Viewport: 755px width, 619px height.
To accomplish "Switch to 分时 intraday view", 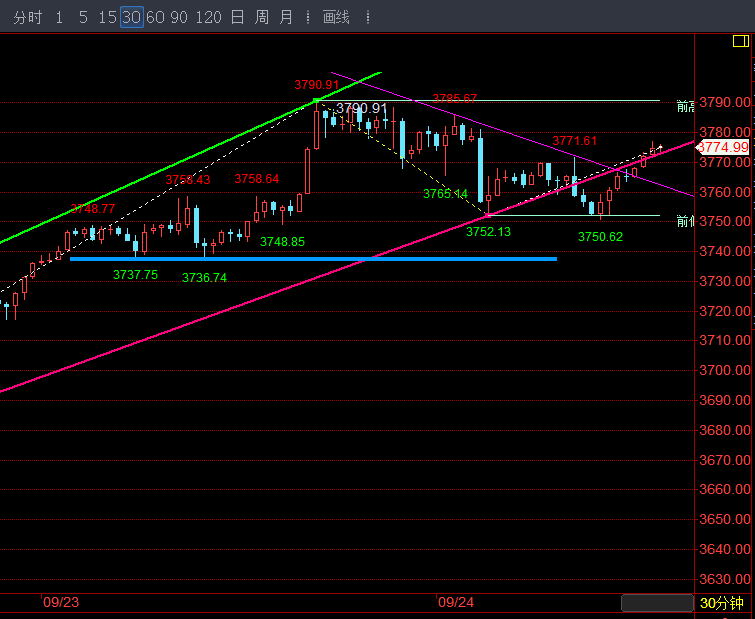I will click(28, 17).
